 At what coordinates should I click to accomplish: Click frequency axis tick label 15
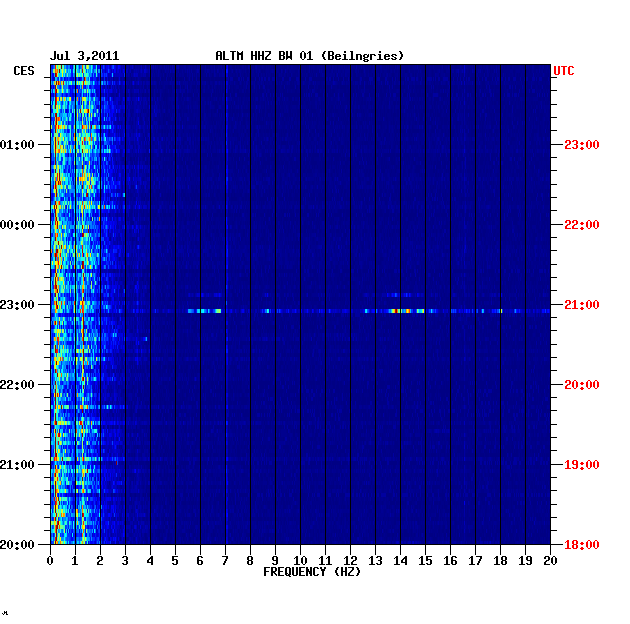pos(425,561)
